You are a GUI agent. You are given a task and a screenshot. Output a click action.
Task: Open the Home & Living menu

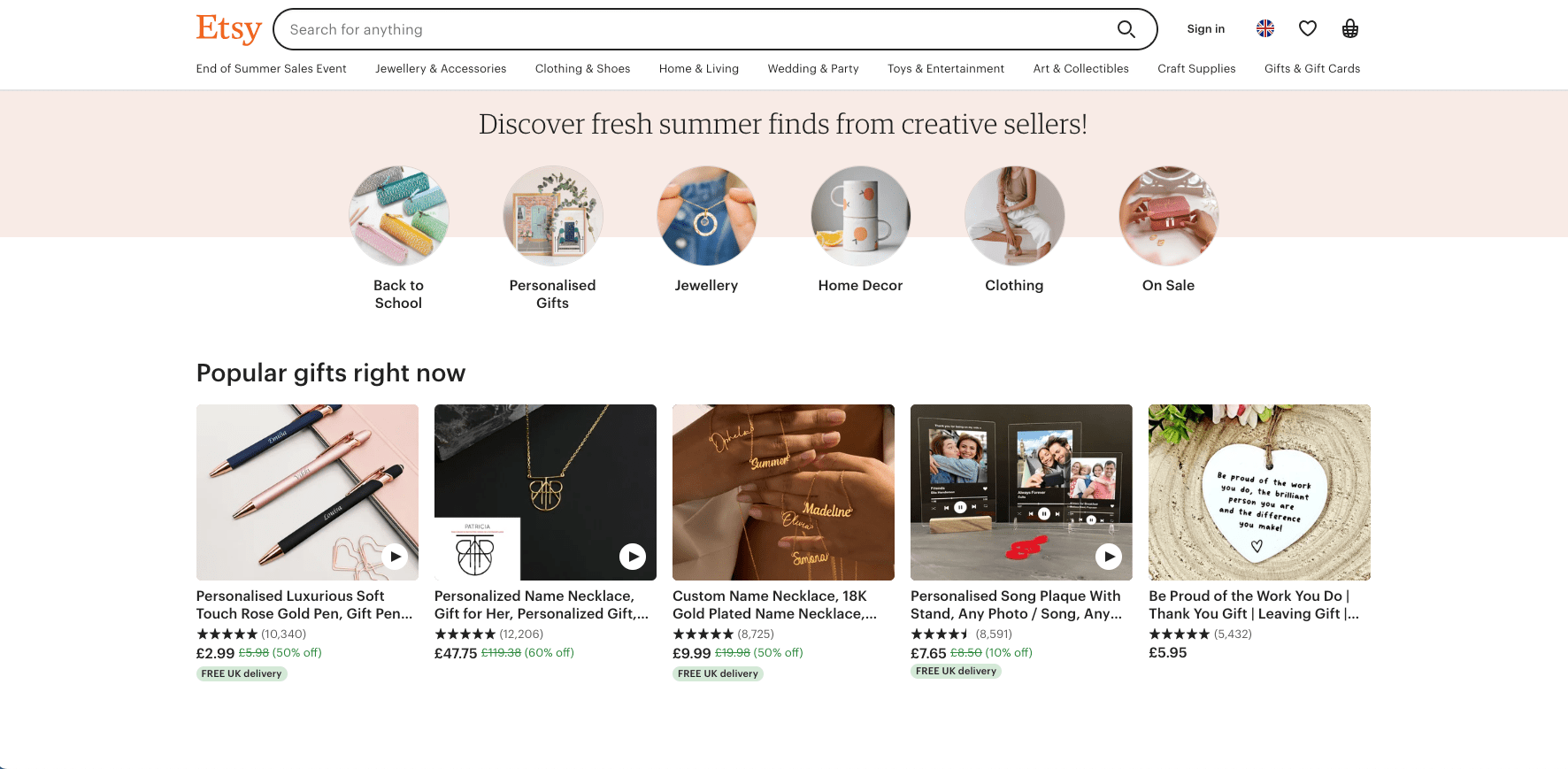click(x=698, y=68)
